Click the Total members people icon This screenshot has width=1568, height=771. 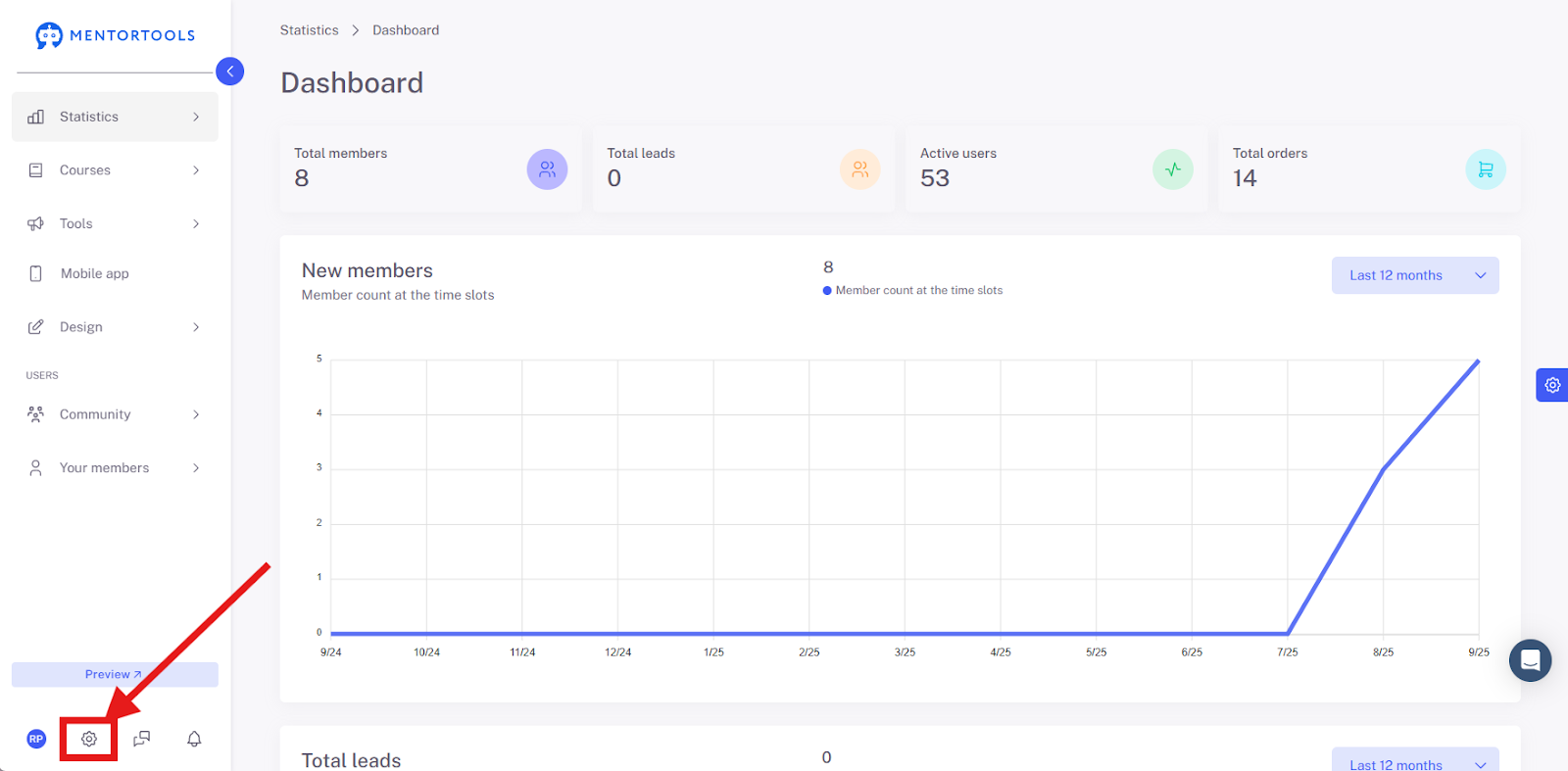pyautogui.click(x=547, y=169)
